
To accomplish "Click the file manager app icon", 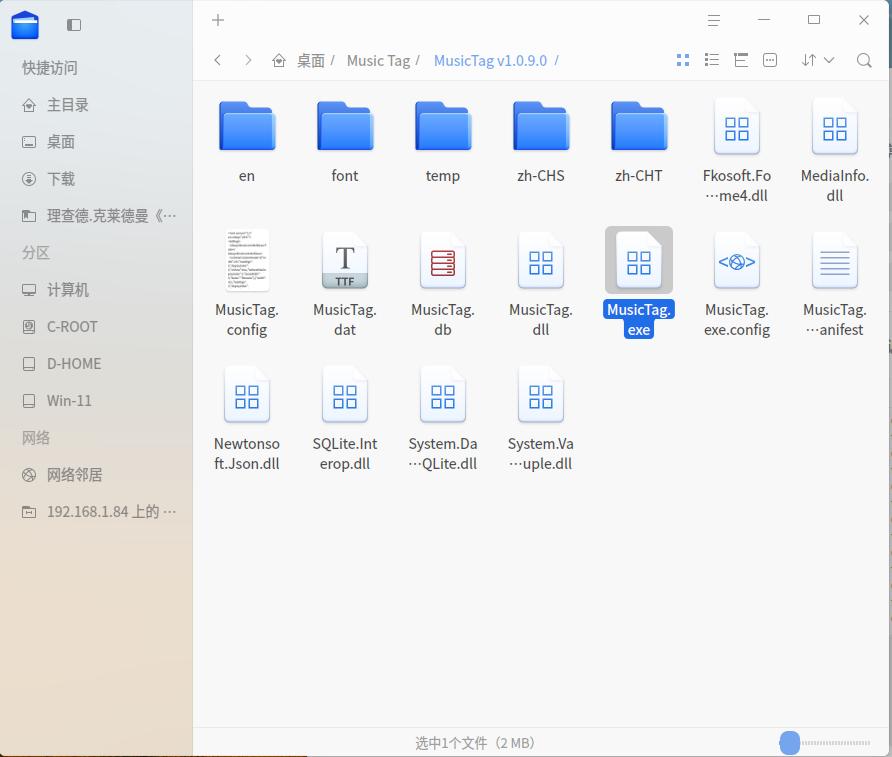I will coord(25,25).
